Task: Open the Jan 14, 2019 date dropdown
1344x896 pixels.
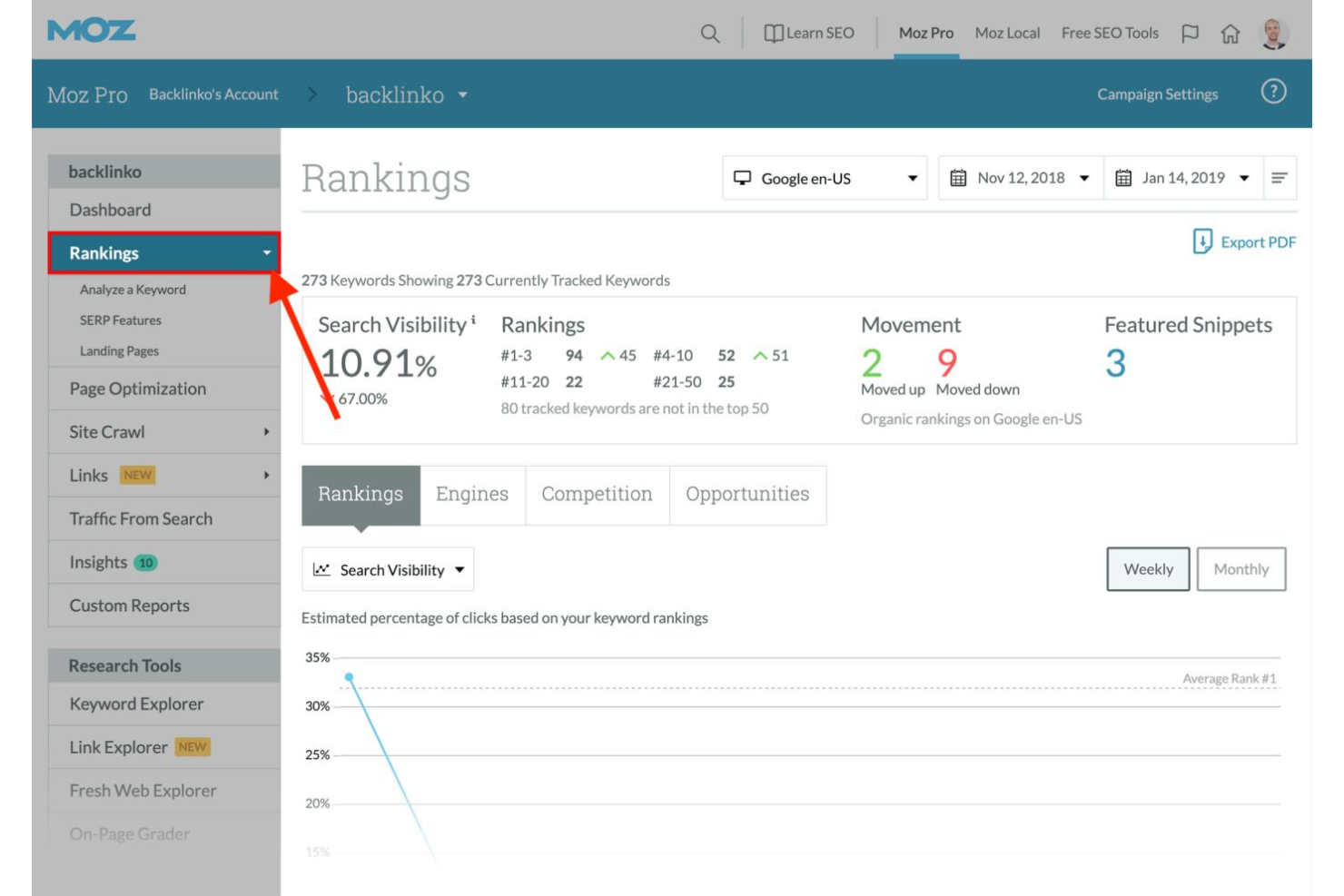Action: (x=1183, y=178)
